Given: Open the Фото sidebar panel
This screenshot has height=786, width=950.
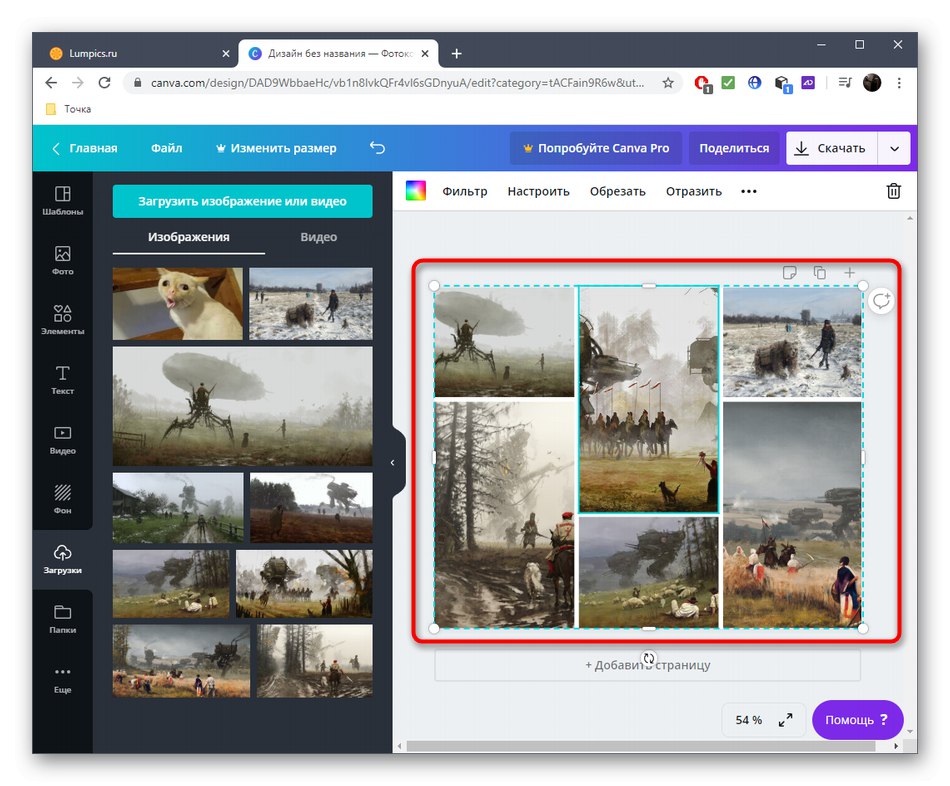Looking at the screenshot, I should tap(62, 261).
